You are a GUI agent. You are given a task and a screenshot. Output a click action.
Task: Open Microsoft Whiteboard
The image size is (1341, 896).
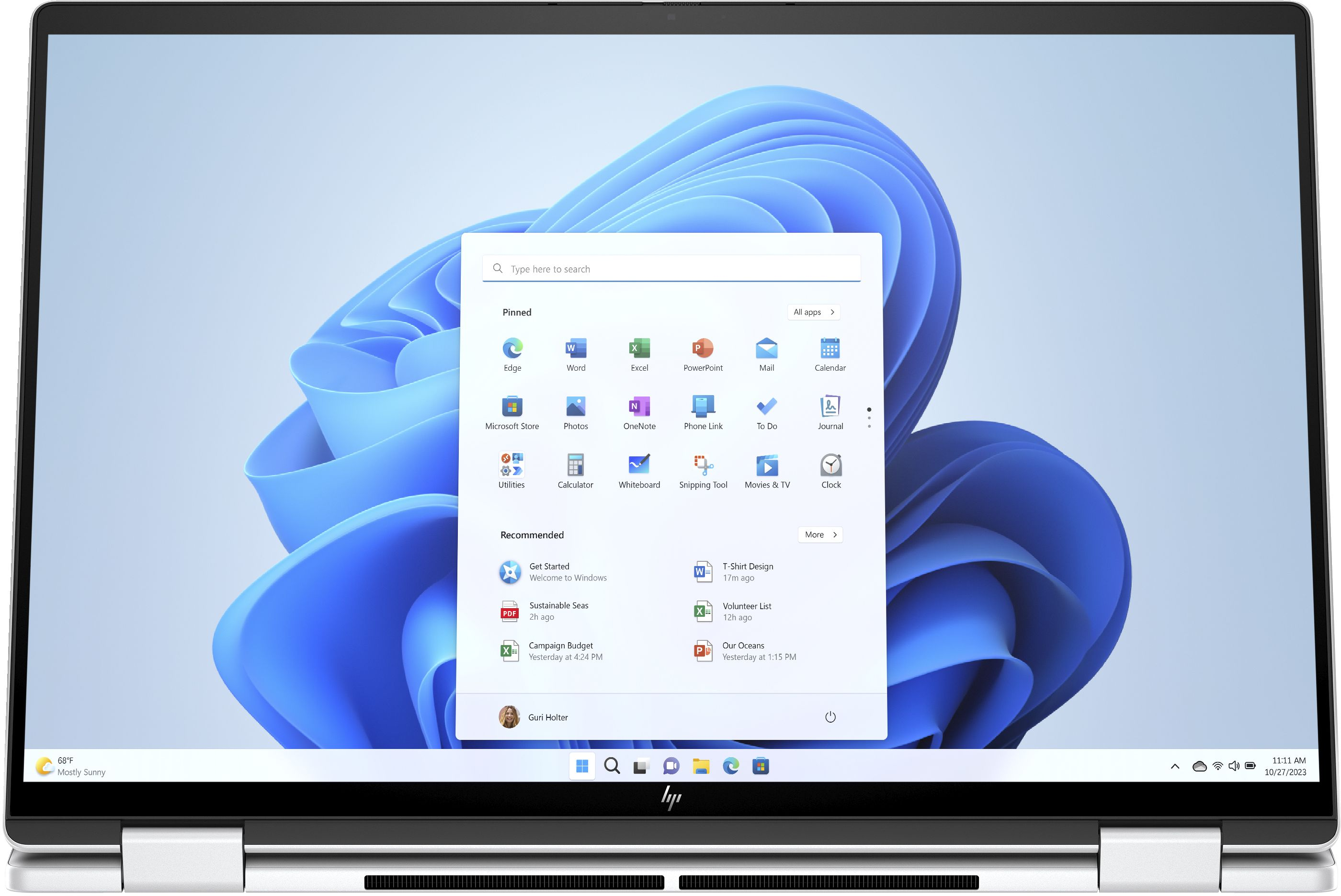click(638, 463)
